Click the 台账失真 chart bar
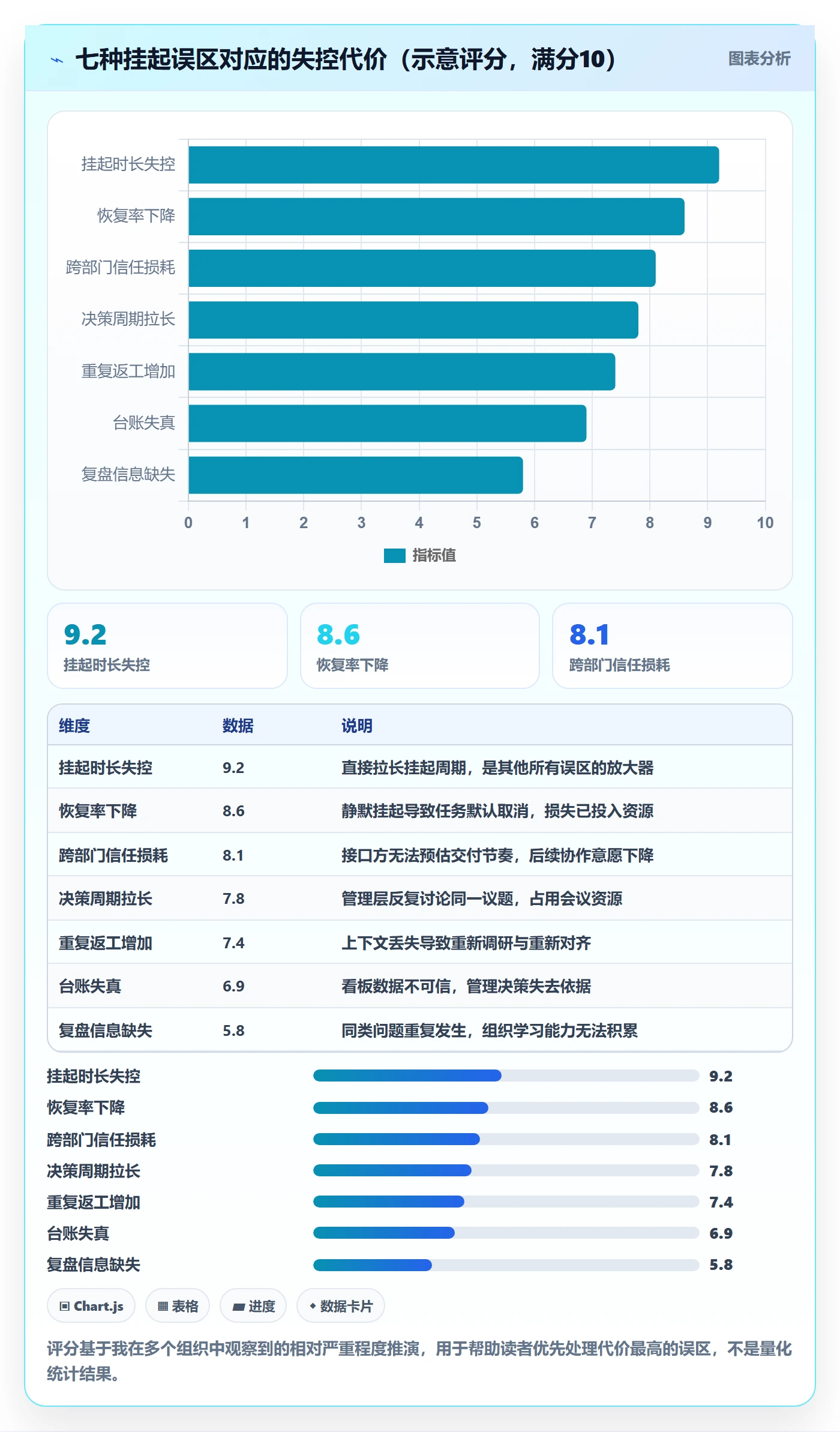 point(388,423)
